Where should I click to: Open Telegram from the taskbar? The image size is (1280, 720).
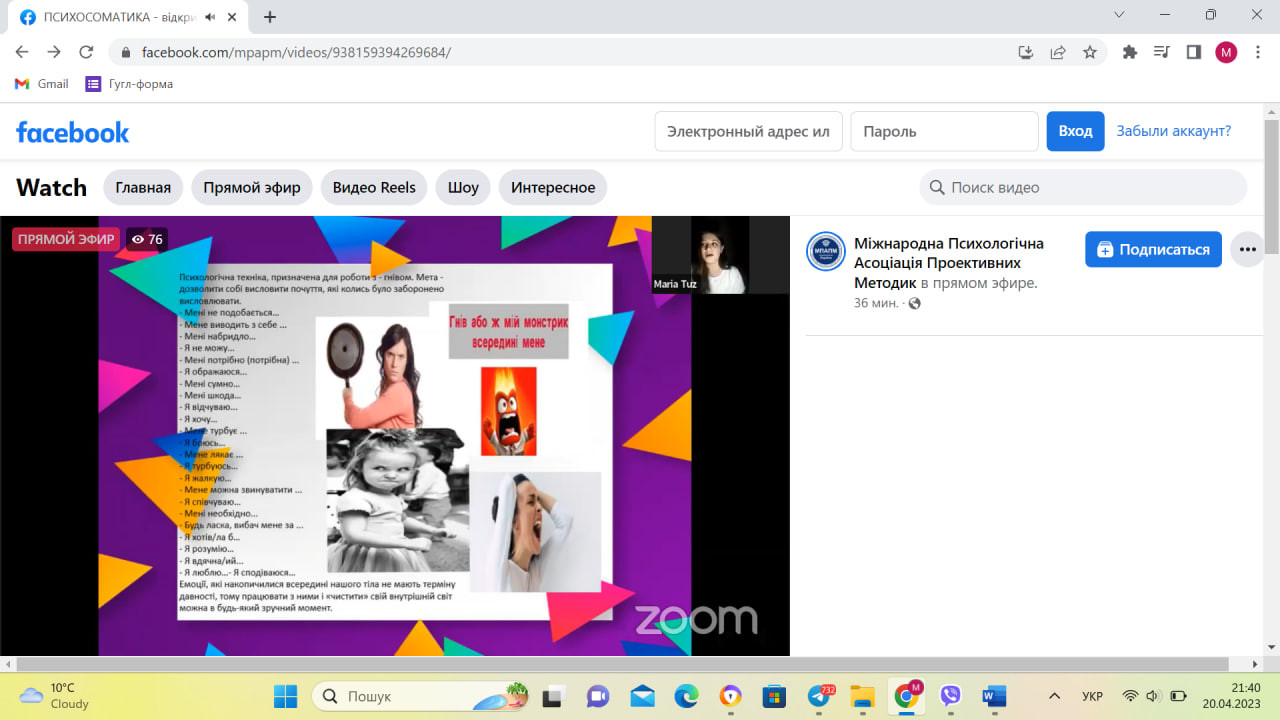click(819, 696)
